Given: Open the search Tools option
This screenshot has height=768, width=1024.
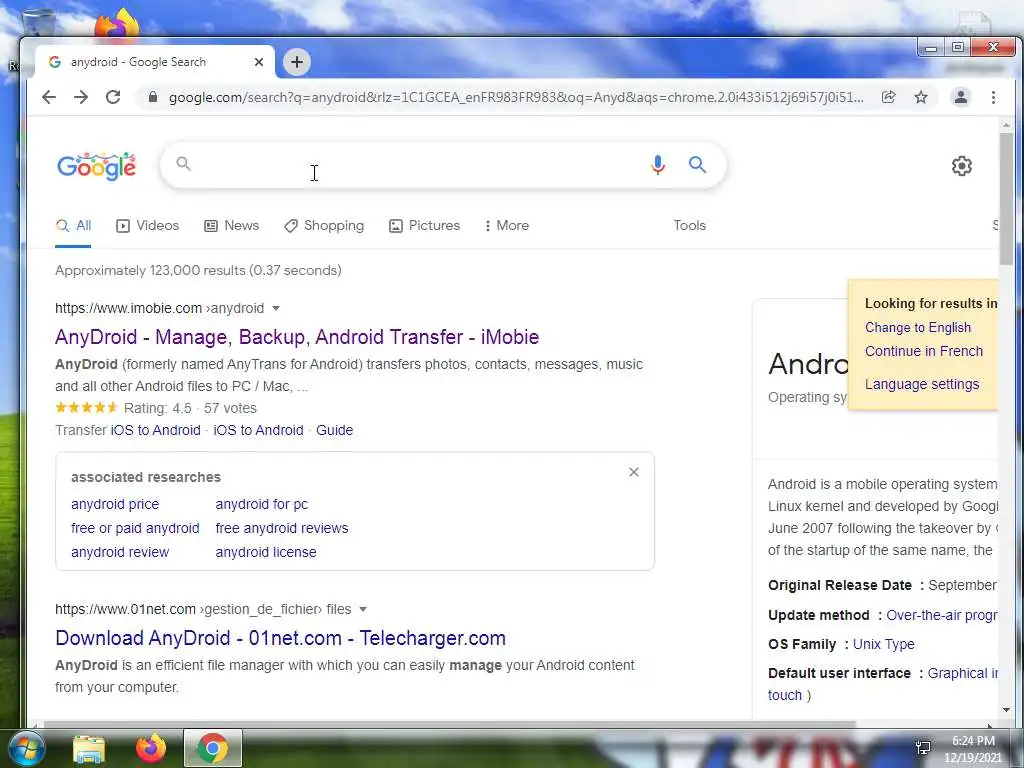Looking at the screenshot, I should (690, 225).
